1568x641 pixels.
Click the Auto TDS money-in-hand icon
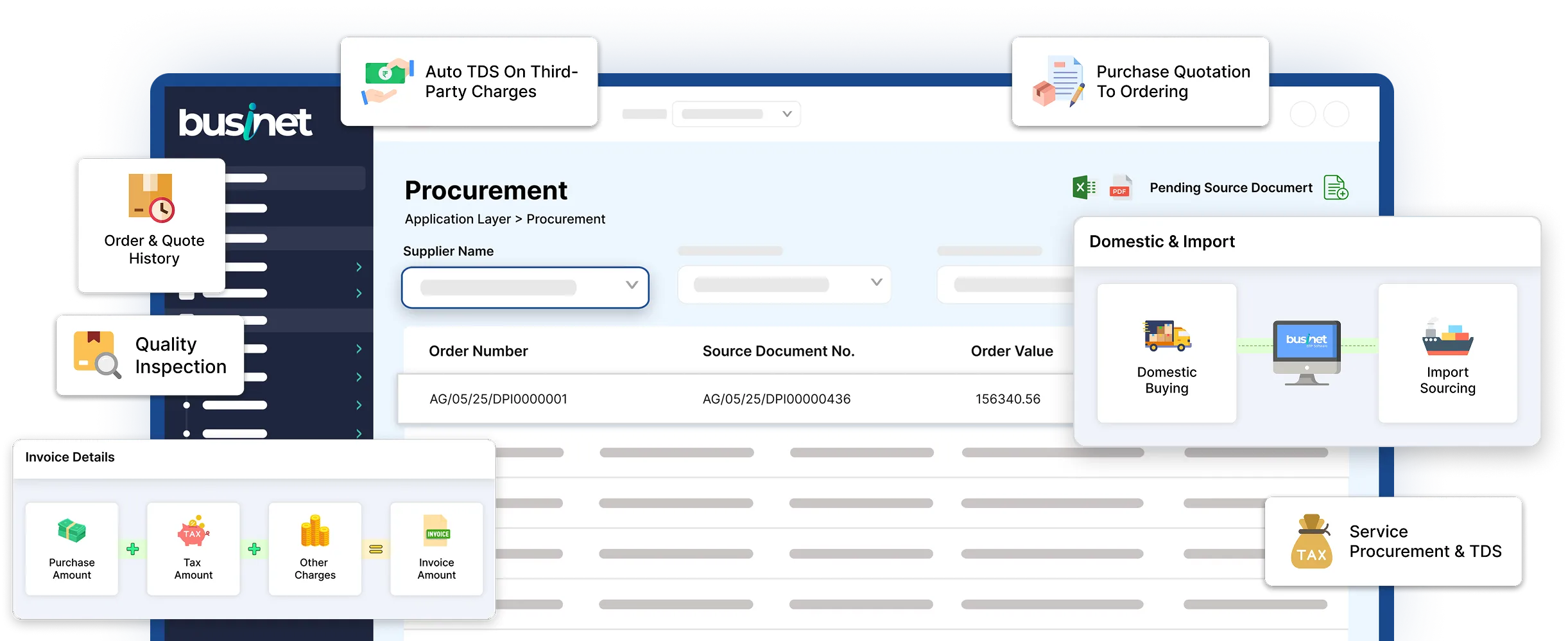click(x=388, y=82)
